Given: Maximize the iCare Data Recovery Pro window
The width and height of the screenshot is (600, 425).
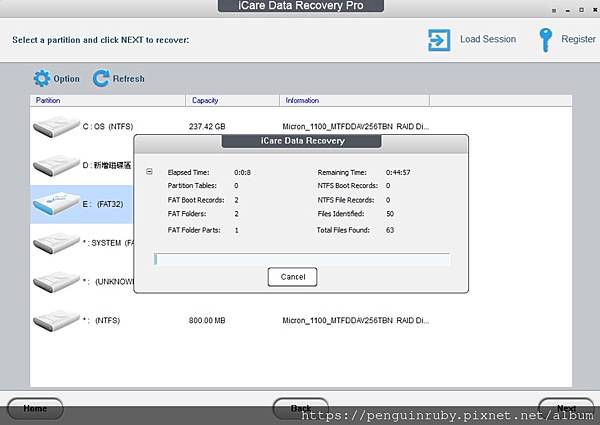Looking at the screenshot, I should 582,10.
